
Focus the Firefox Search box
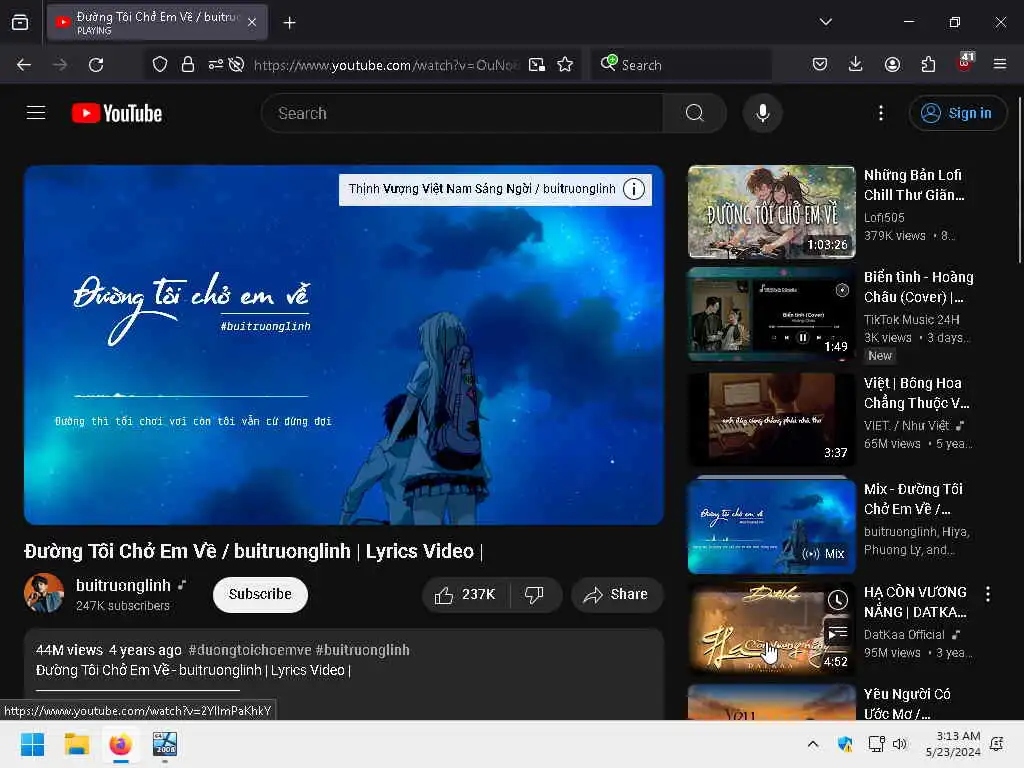[681, 65]
